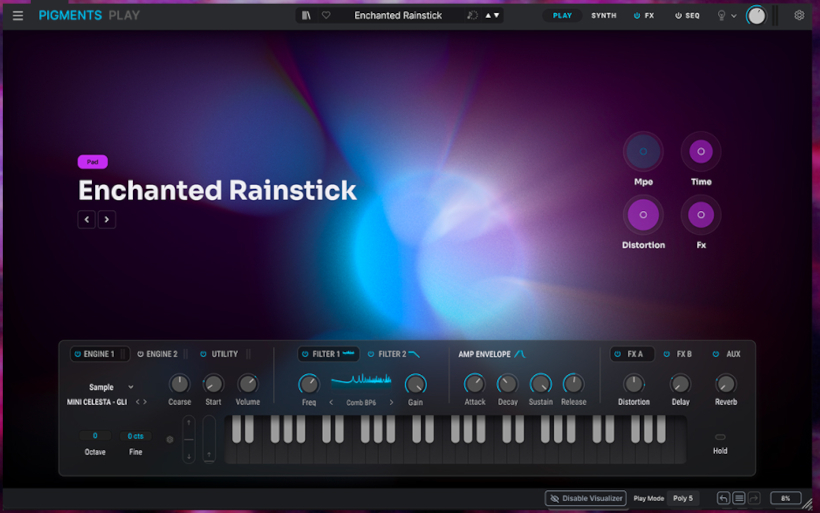Click the pitch bend wheel strip
Screen dimensions: 820x513
[x=189, y=439]
